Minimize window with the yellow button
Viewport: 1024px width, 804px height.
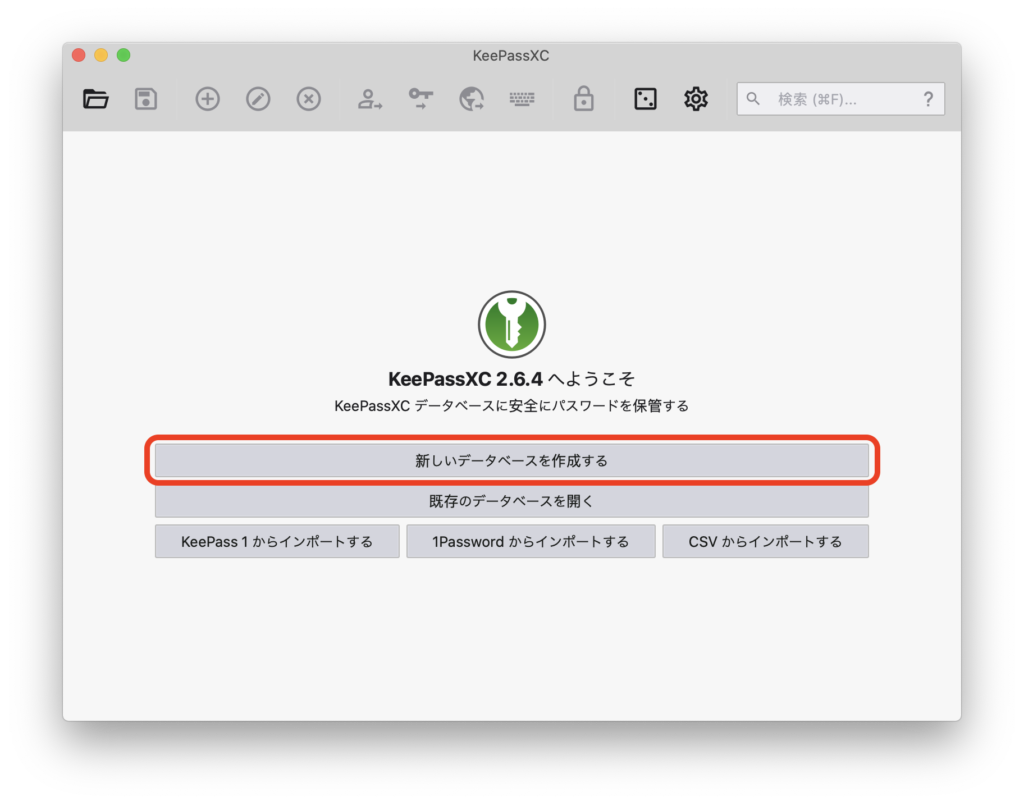[101, 55]
